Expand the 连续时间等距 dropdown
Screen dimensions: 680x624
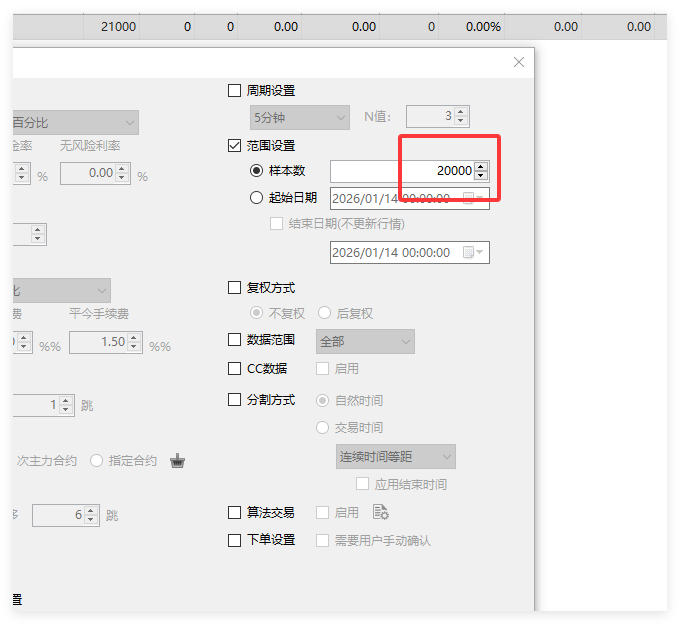point(396,457)
